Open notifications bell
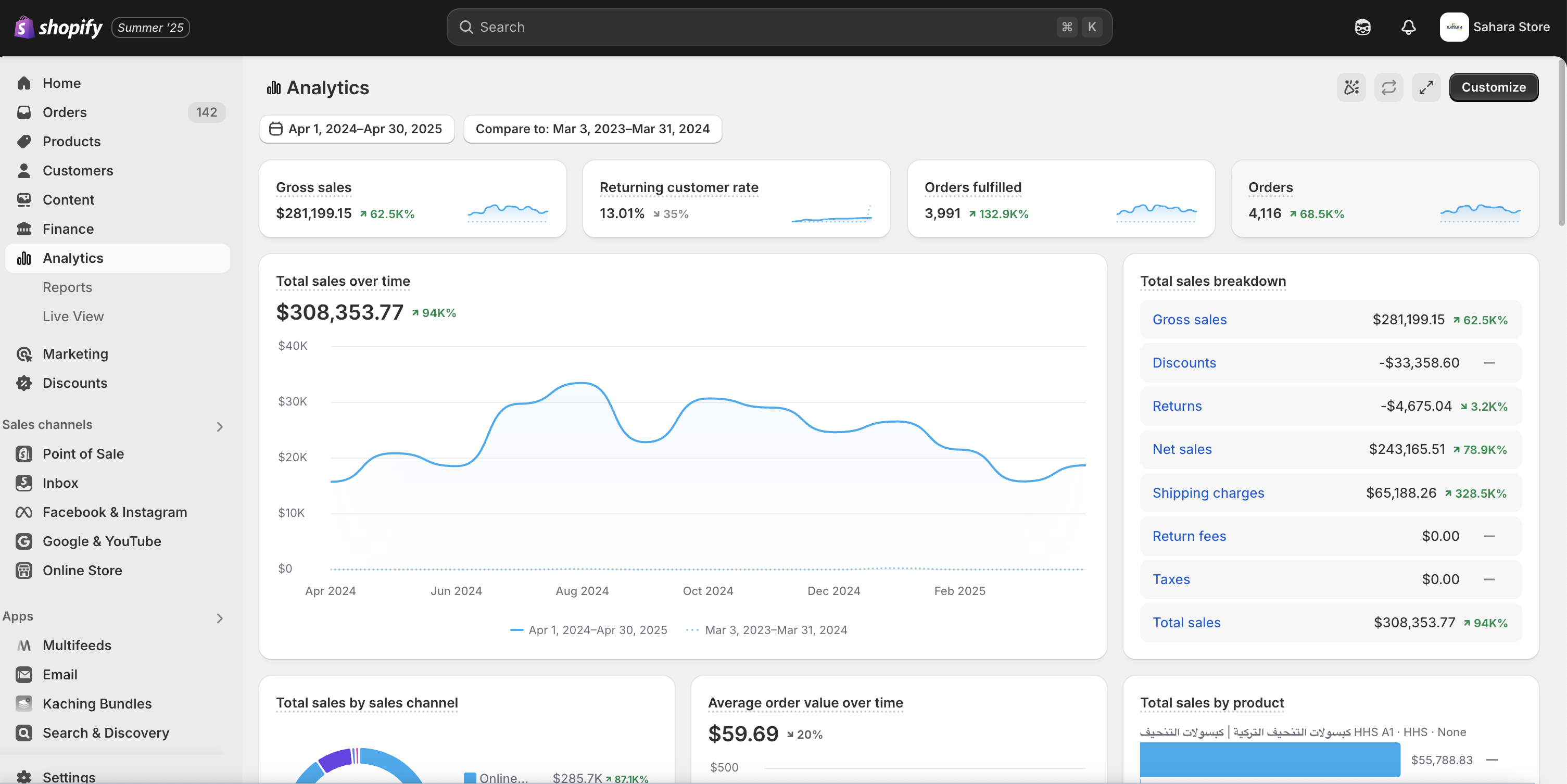Image resolution: width=1567 pixels, height=784 pixels. pyautogui.click(x=1408, y=28)
